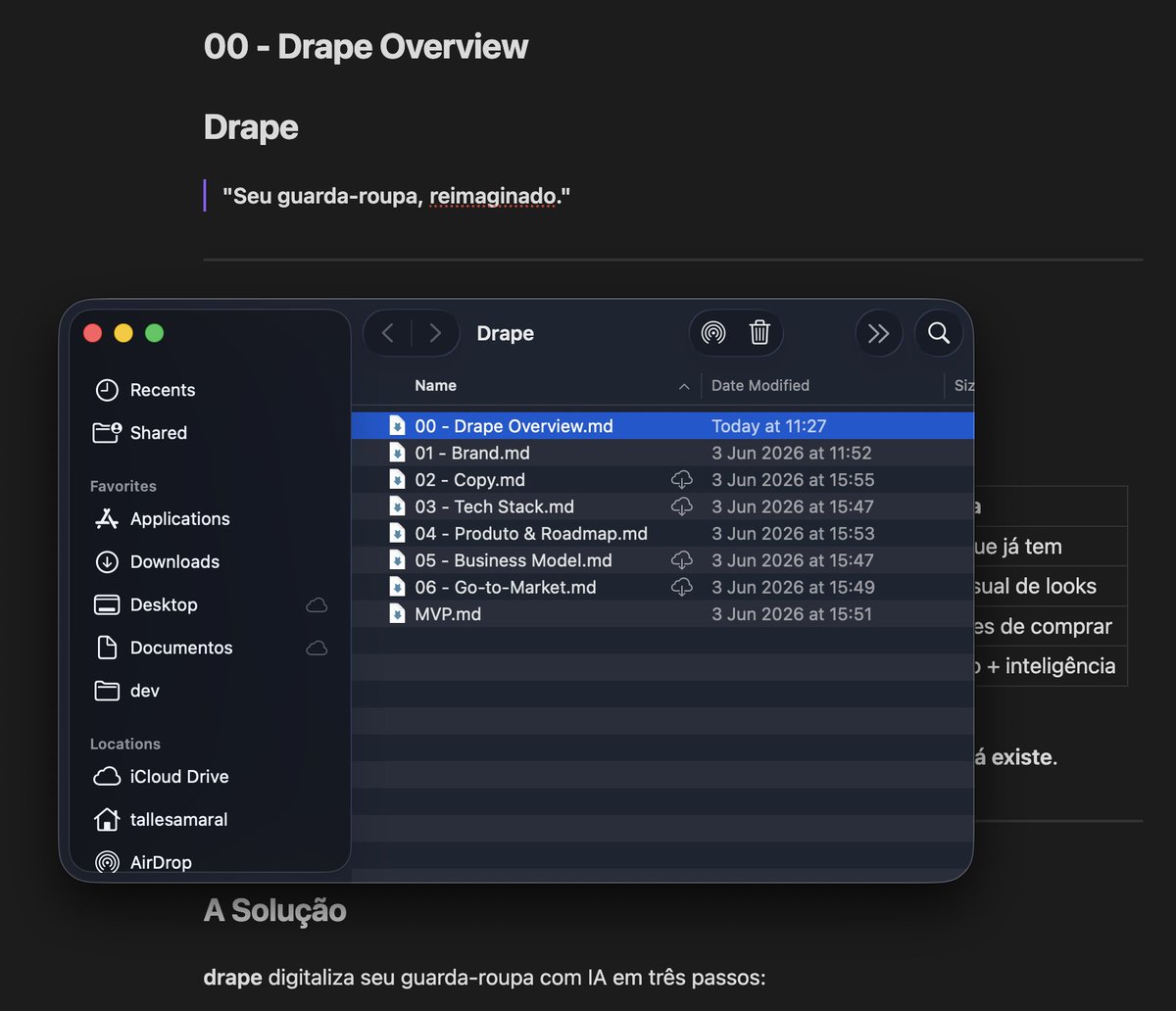Open Applications in the sidebar

(210, 519)
